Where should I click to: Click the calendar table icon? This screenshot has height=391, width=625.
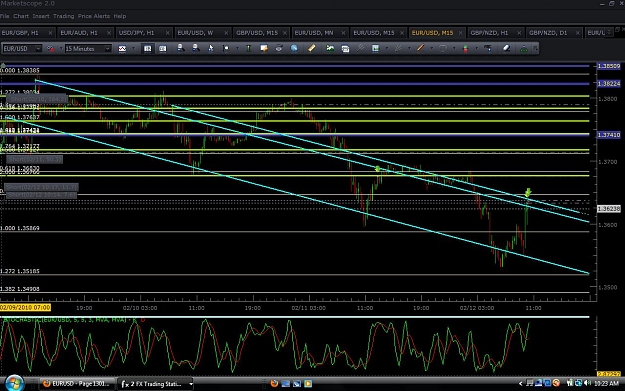coord(346,49)
